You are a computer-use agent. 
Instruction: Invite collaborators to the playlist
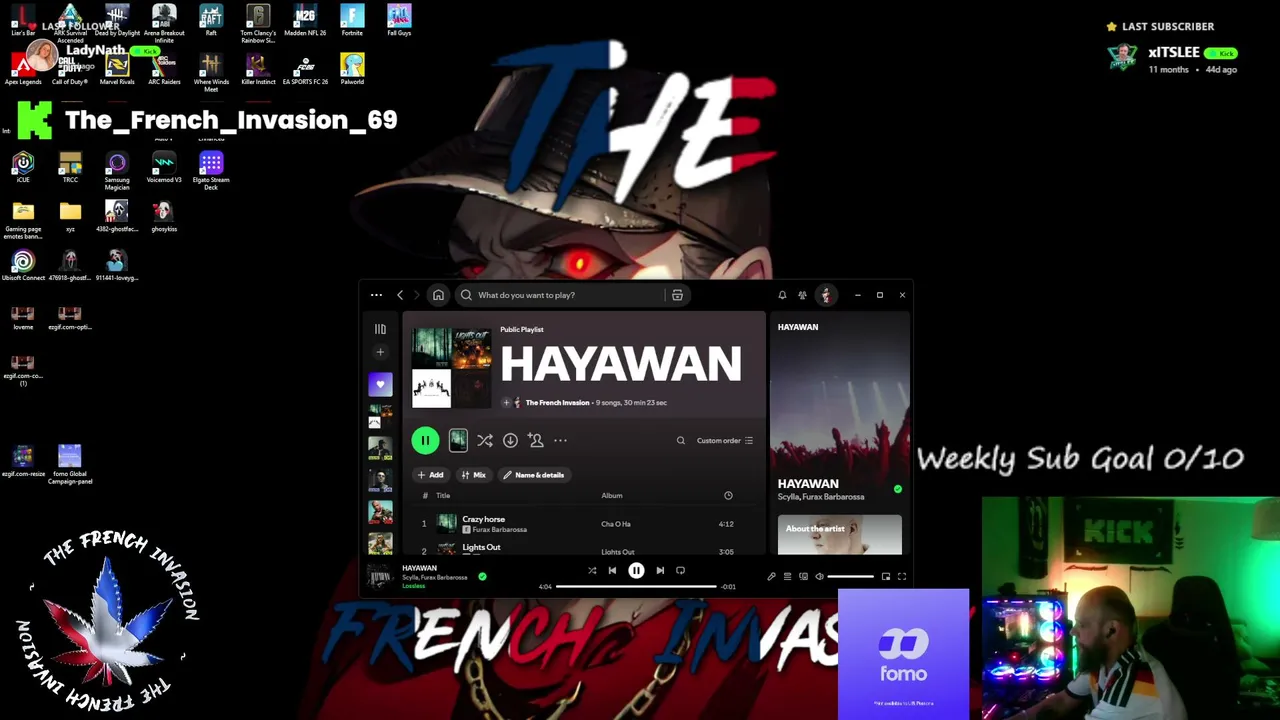click(x=535, y=440)
